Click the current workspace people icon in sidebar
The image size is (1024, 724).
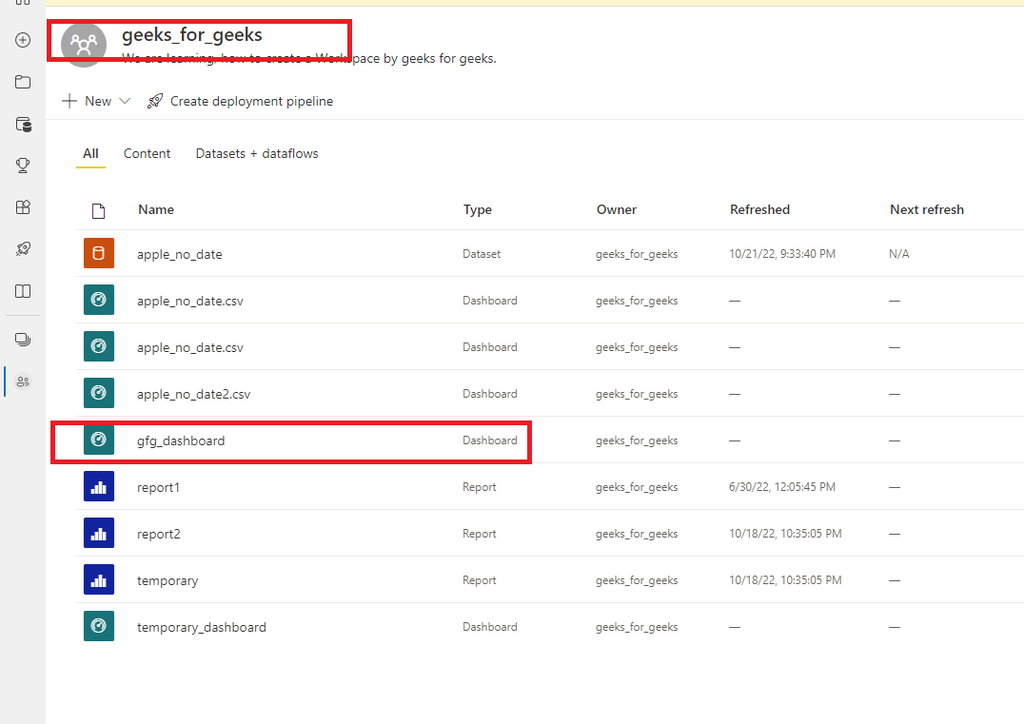[x=23, y=381]
